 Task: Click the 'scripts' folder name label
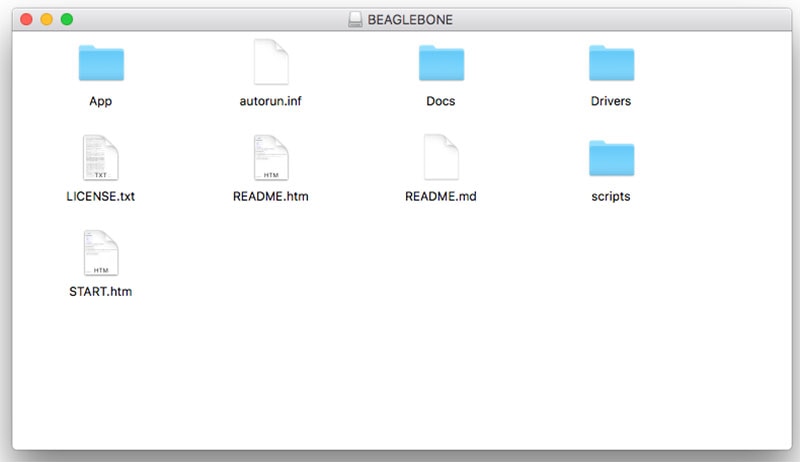(x=611, y=196)
